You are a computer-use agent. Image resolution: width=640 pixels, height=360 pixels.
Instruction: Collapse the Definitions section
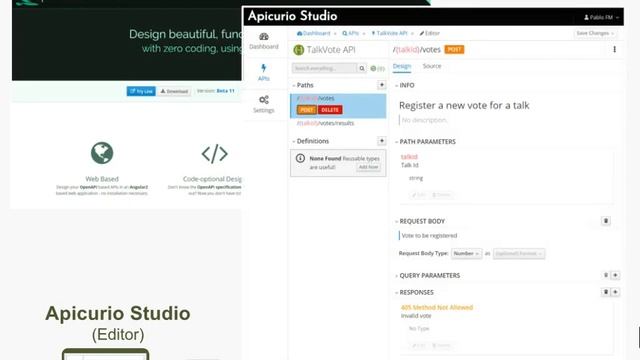(311, 141)
